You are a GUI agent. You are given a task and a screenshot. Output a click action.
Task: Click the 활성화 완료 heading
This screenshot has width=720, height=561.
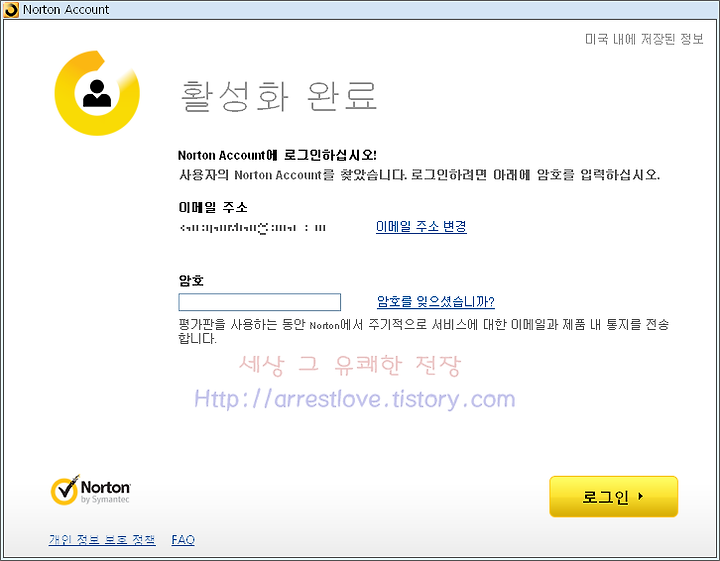point(279,96)
